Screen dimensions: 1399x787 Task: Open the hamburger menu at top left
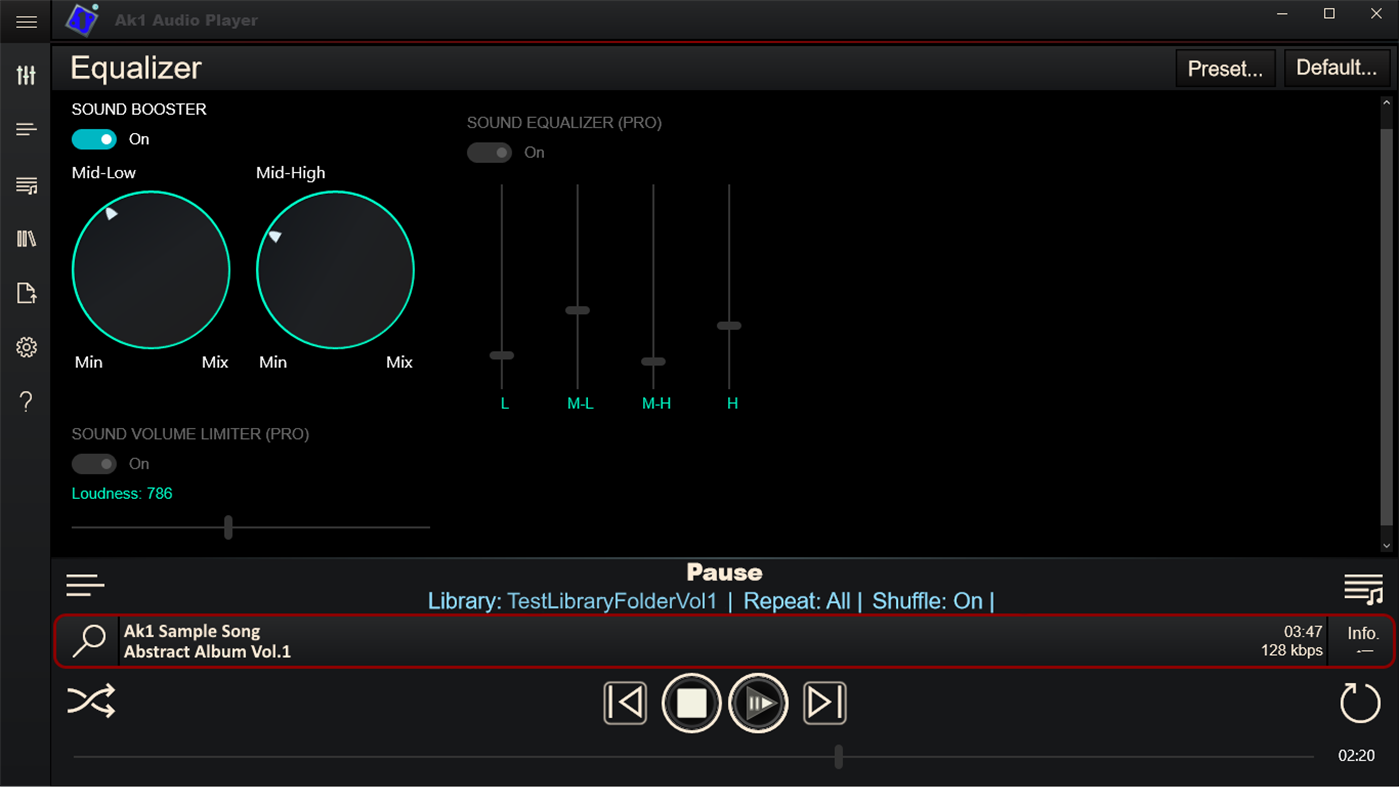pyautogui.click(x=26, y=20)
